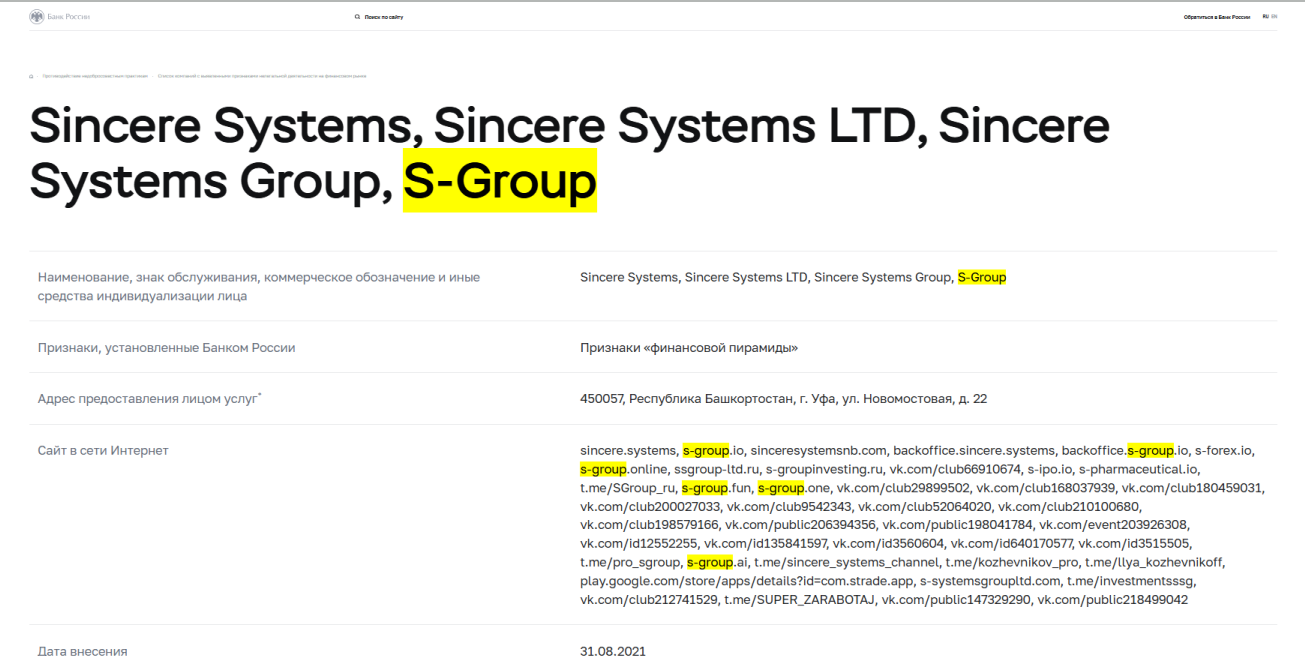Click the "sinceresystemsnb.com" site entry

819,451
